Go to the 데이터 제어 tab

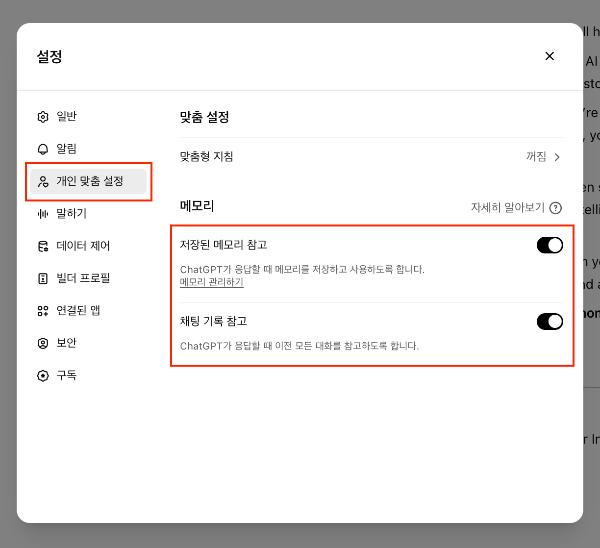click(88, 246)
